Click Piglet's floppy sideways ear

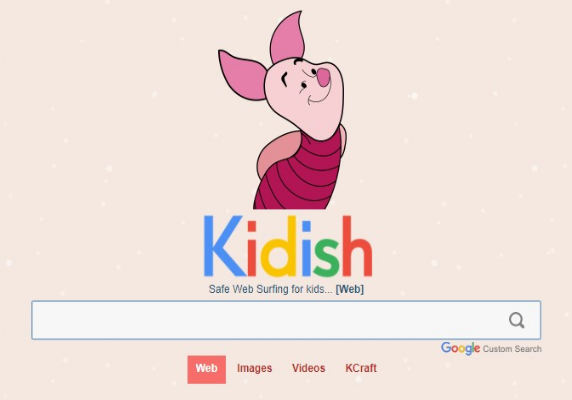click(243, 75)
